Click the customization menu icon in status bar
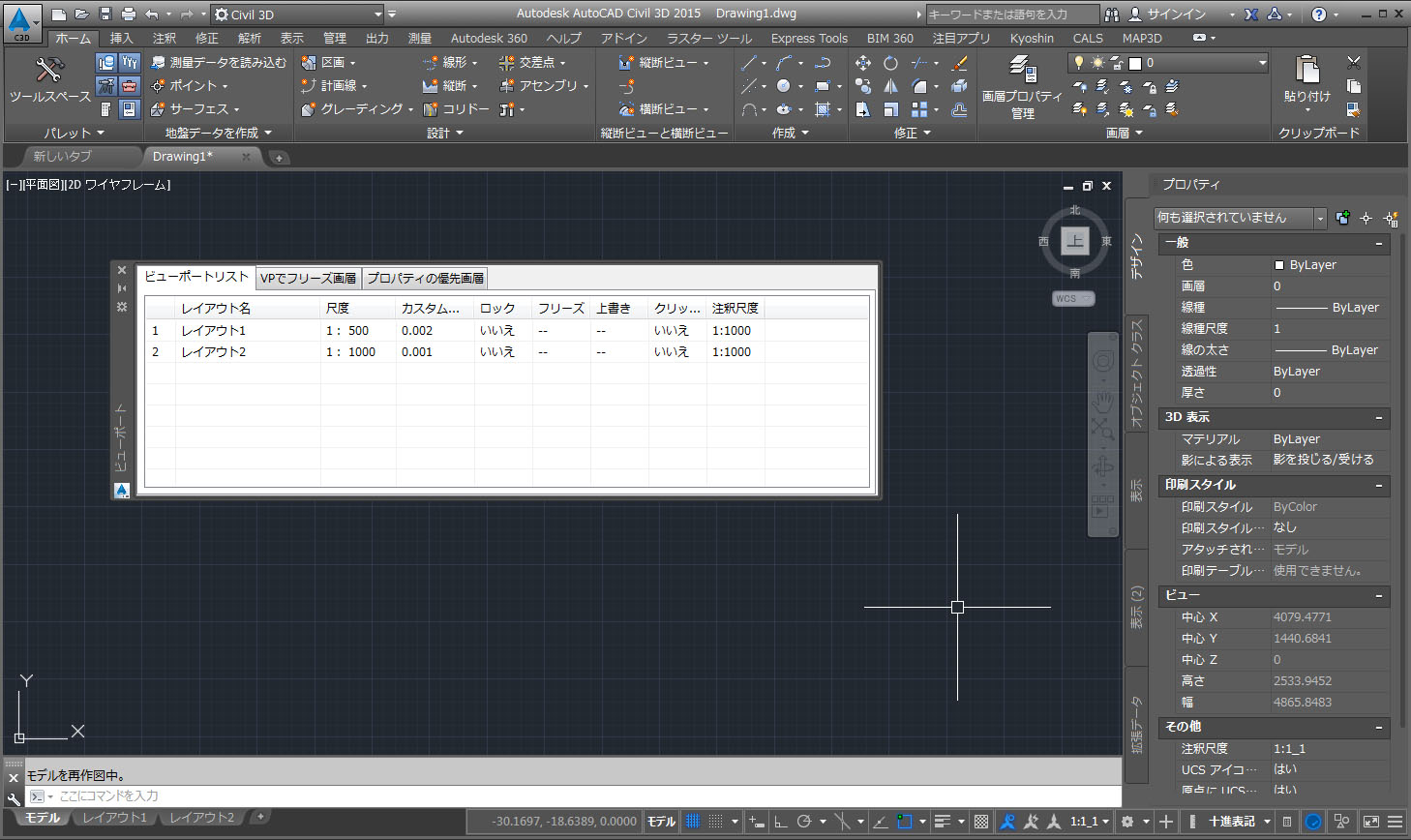 click(x=1395, y=822)
